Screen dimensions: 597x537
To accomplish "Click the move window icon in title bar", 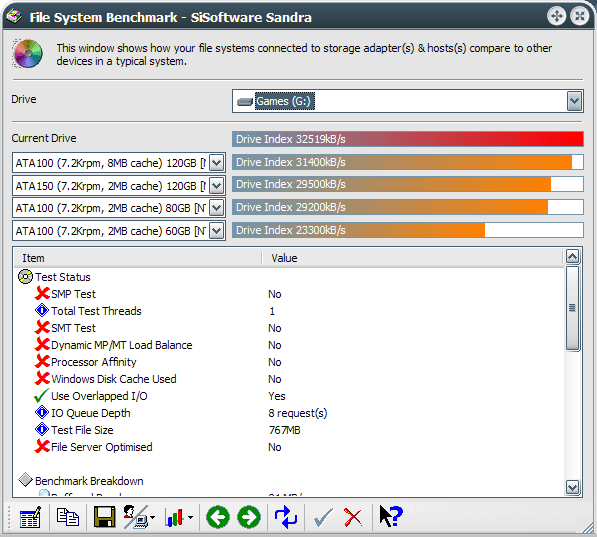I will (x=556, y=16).
